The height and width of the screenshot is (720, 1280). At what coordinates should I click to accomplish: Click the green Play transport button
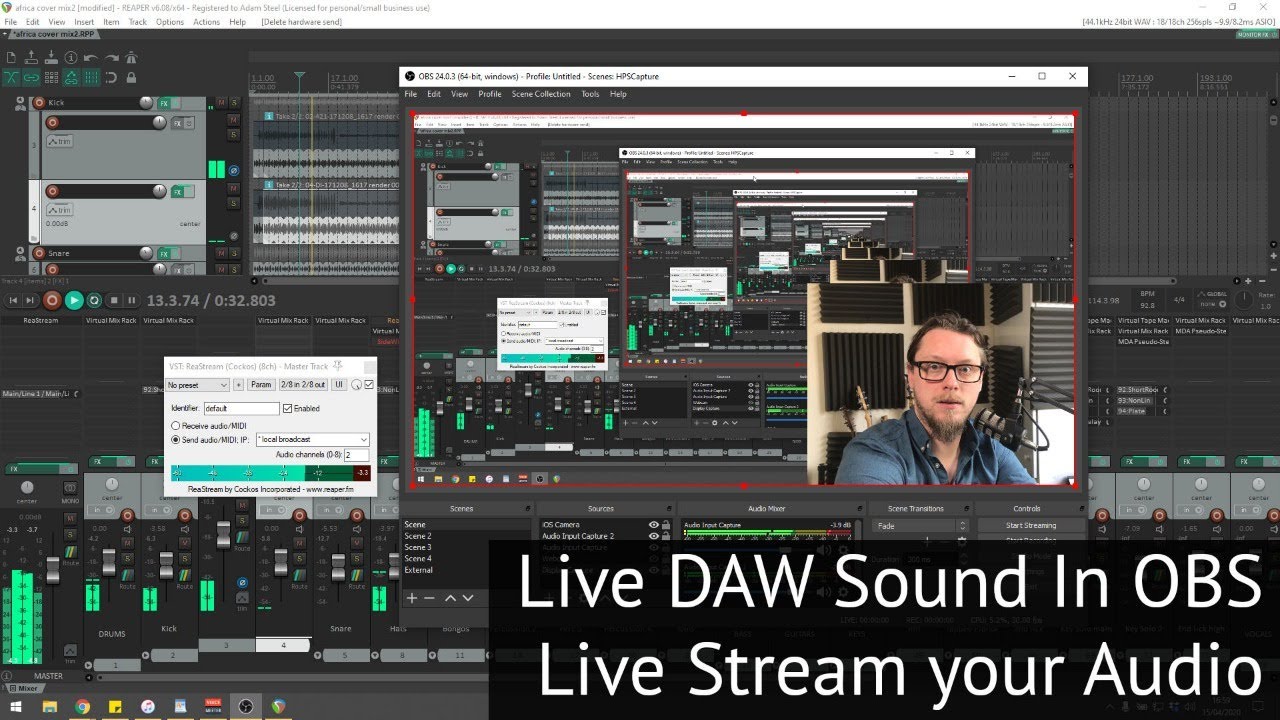pyautogui.click(x=74, y=300)
